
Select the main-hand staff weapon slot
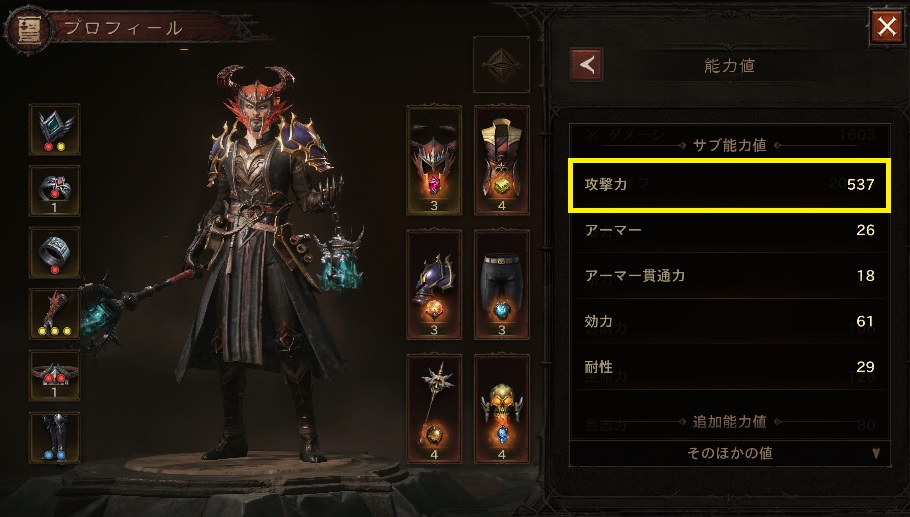(434, 408)
